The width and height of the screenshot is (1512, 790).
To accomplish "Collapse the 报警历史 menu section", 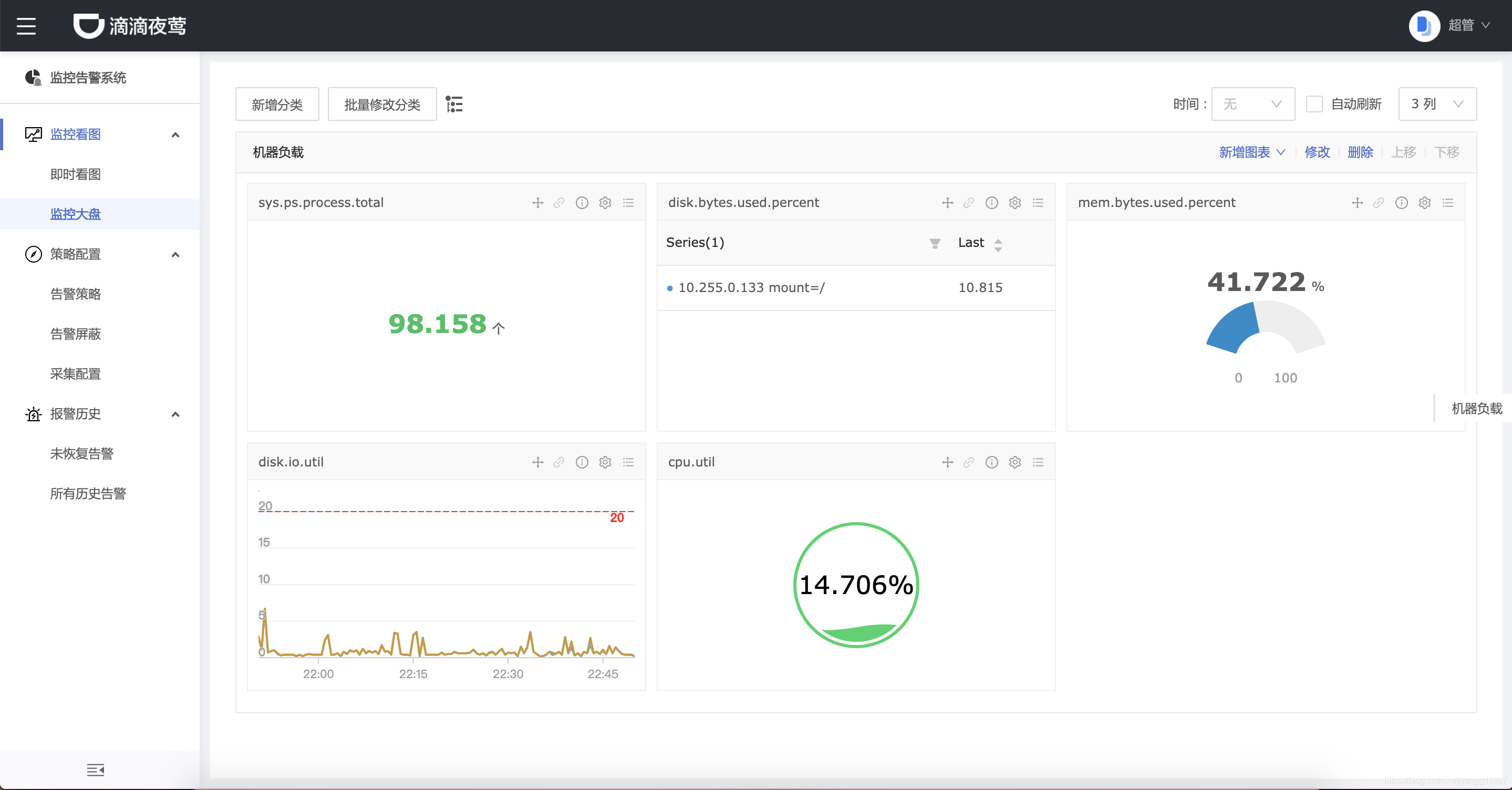I will (175, 414).
